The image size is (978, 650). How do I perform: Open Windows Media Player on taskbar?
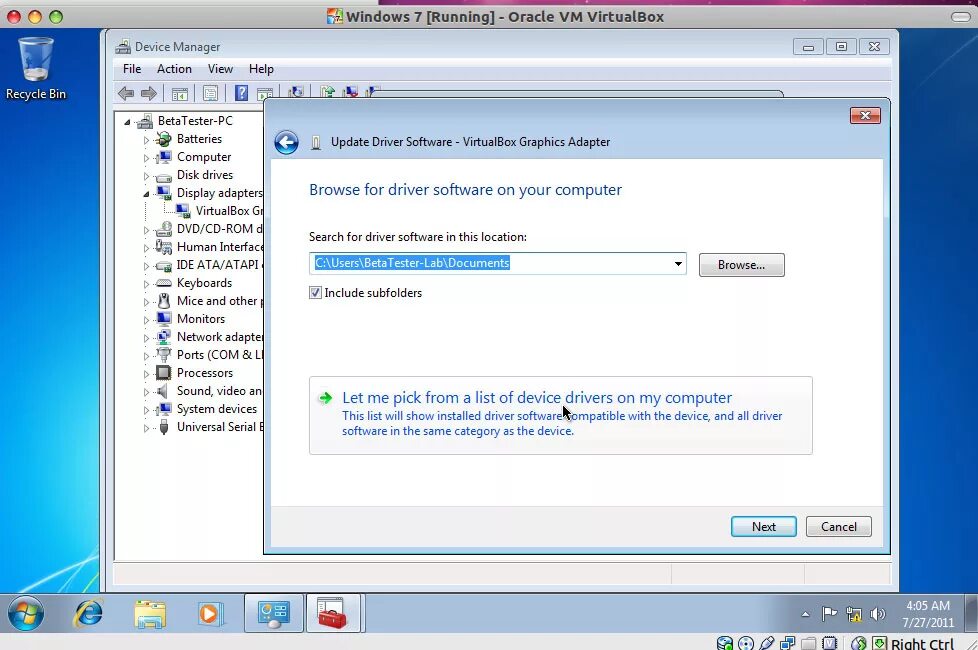(x=210, y=614)
